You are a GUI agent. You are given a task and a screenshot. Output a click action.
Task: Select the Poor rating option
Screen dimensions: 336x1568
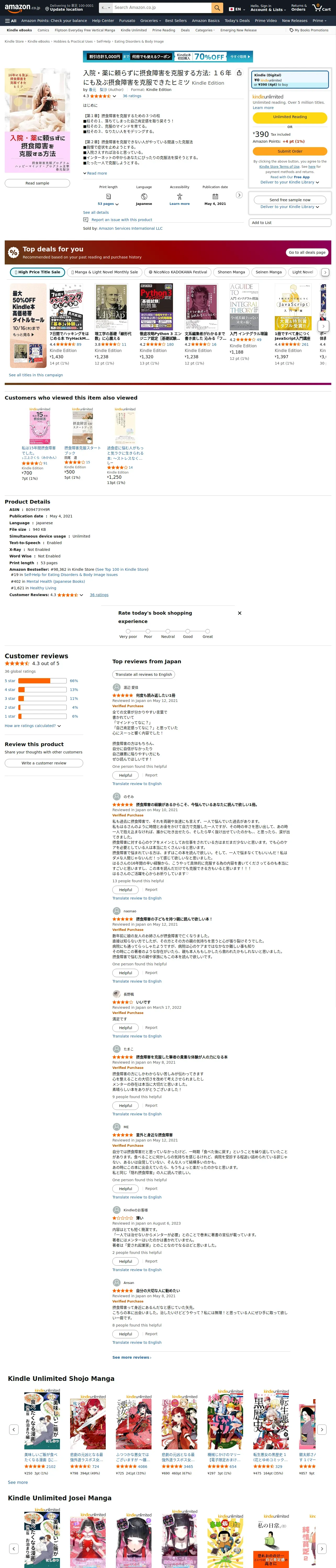148,631
